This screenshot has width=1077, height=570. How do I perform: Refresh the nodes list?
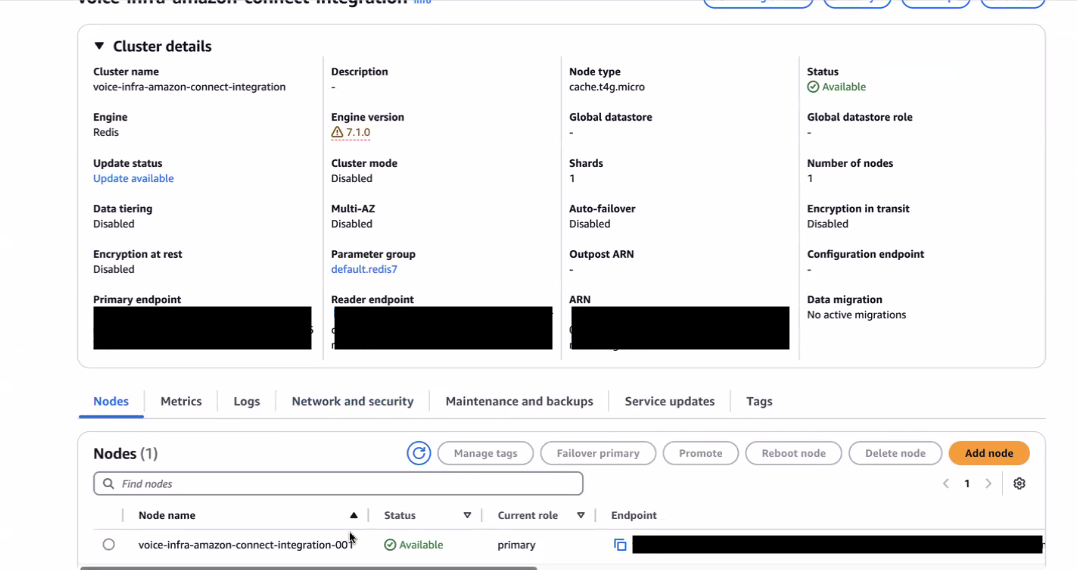[419, 453]
